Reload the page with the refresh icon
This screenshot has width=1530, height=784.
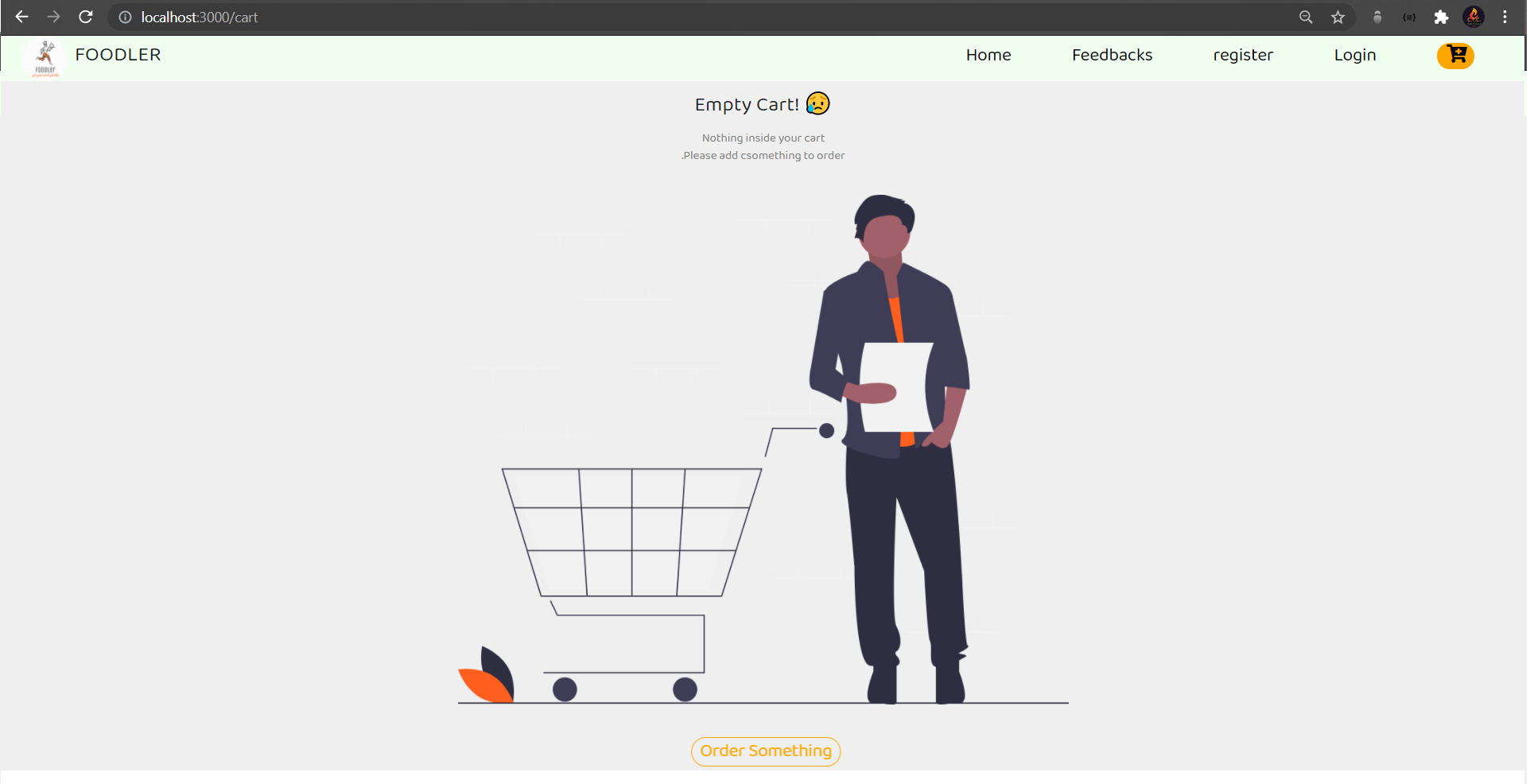[x=86, y=17]
